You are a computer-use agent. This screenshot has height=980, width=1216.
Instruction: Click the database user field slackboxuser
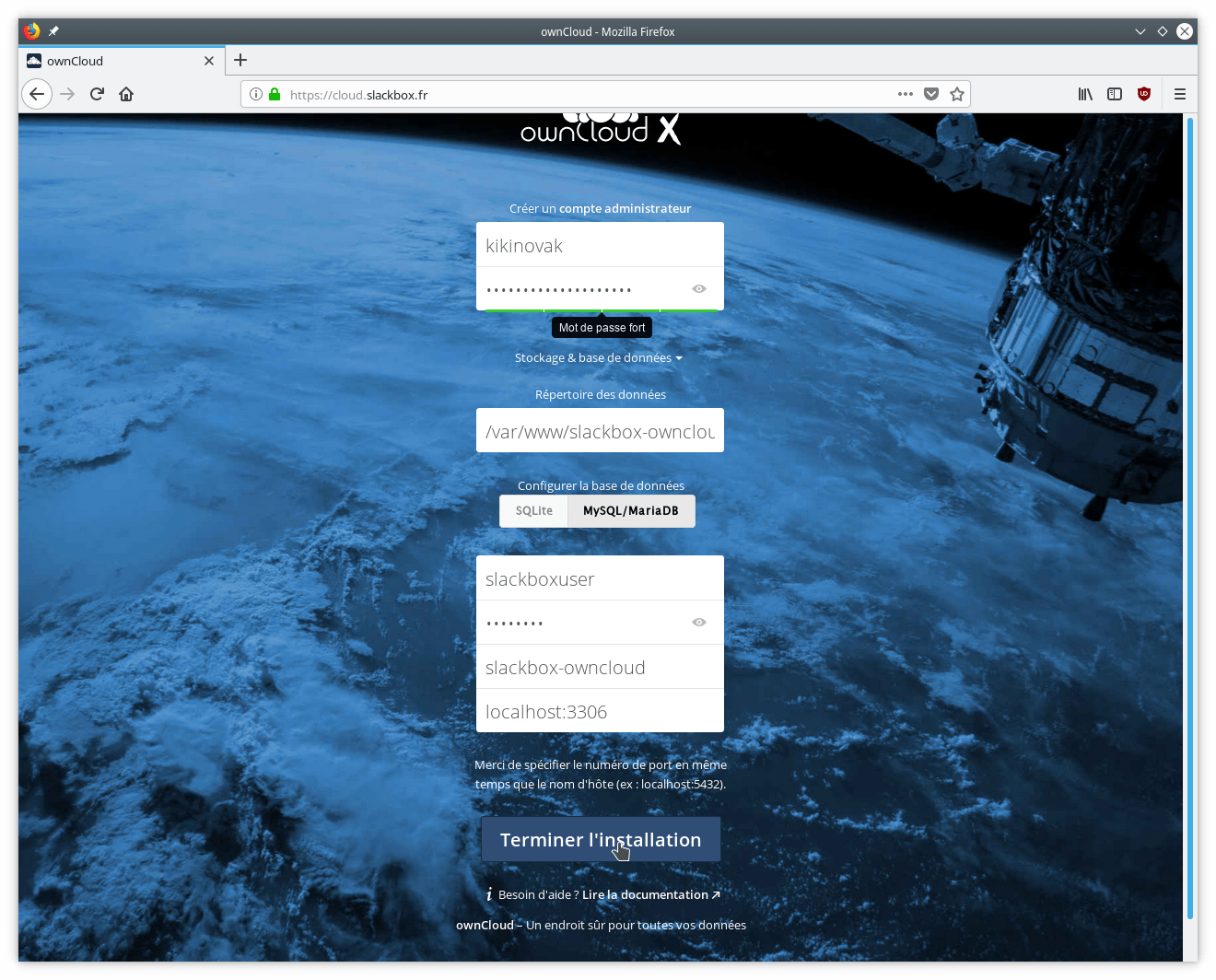click(x=600, y=578)
